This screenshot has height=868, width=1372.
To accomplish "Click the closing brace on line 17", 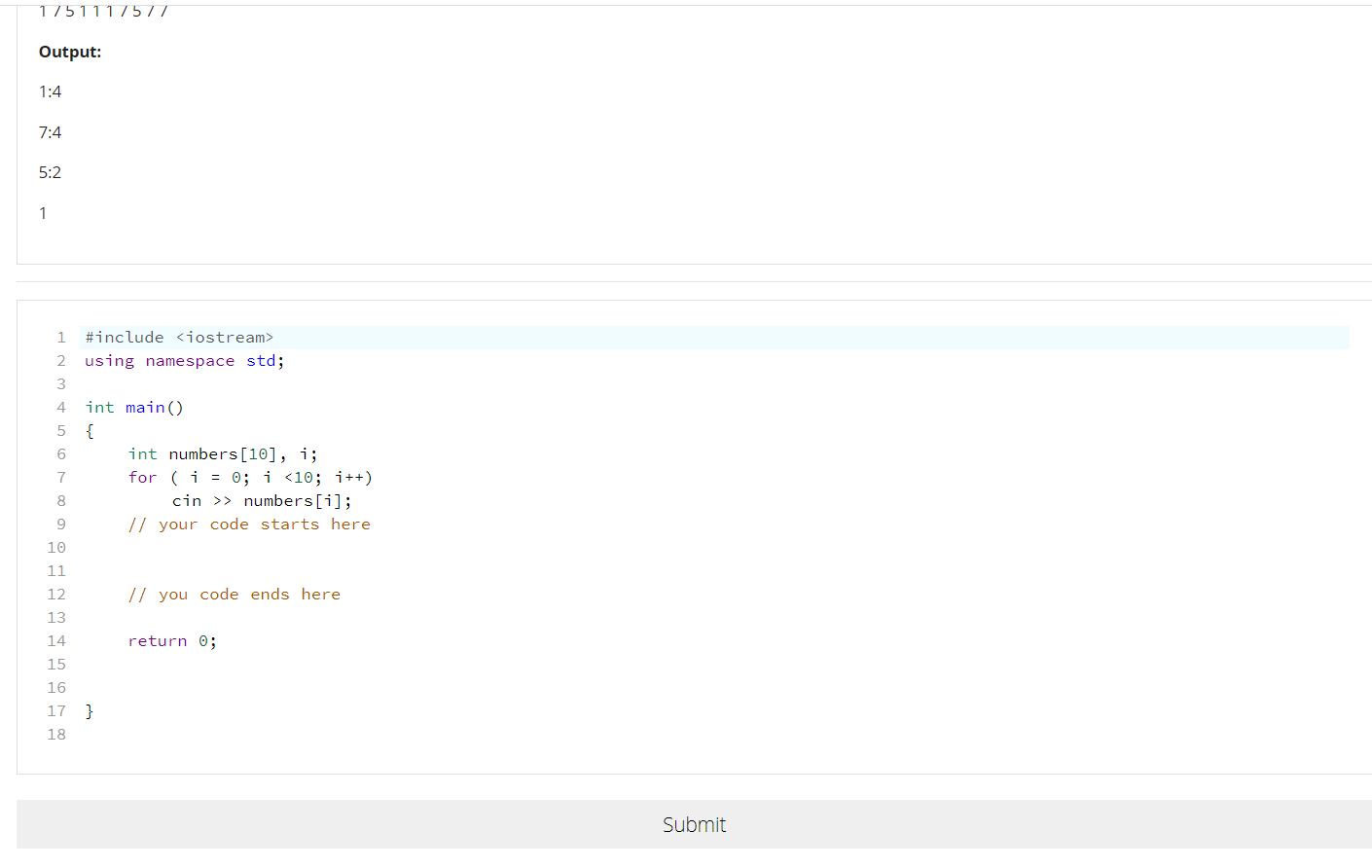I will pyautogui.click(x=89, y=710).
